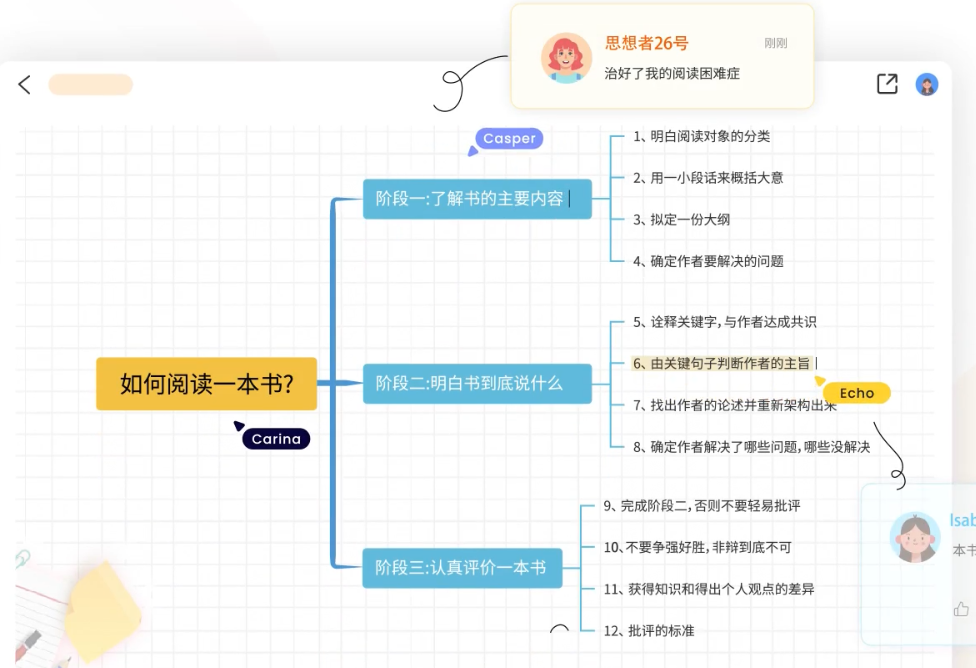Image resolution: width=976 pixels, height=668 pixels.
Task: Click Isabella's avatar in the comment card
Action: 914,537
